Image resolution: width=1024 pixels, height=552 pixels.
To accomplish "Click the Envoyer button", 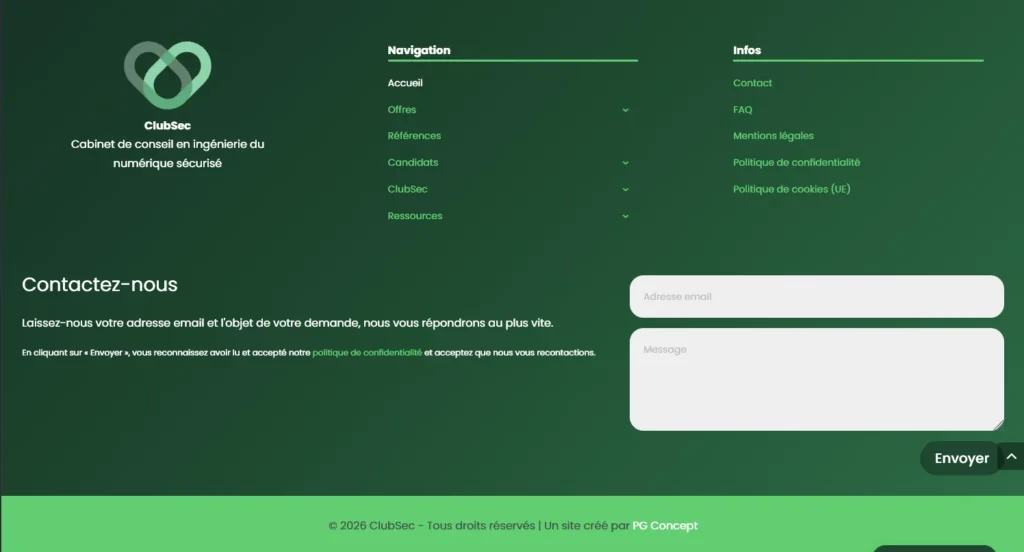I will click(961, 459).
